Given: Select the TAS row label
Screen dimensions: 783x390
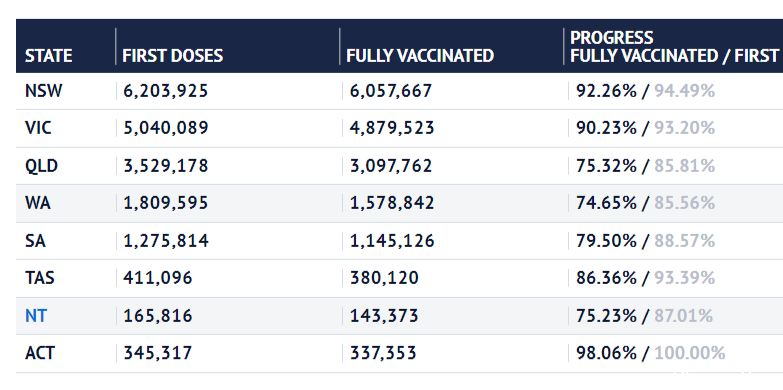Looking at the screenshot, I should [39, 278].
